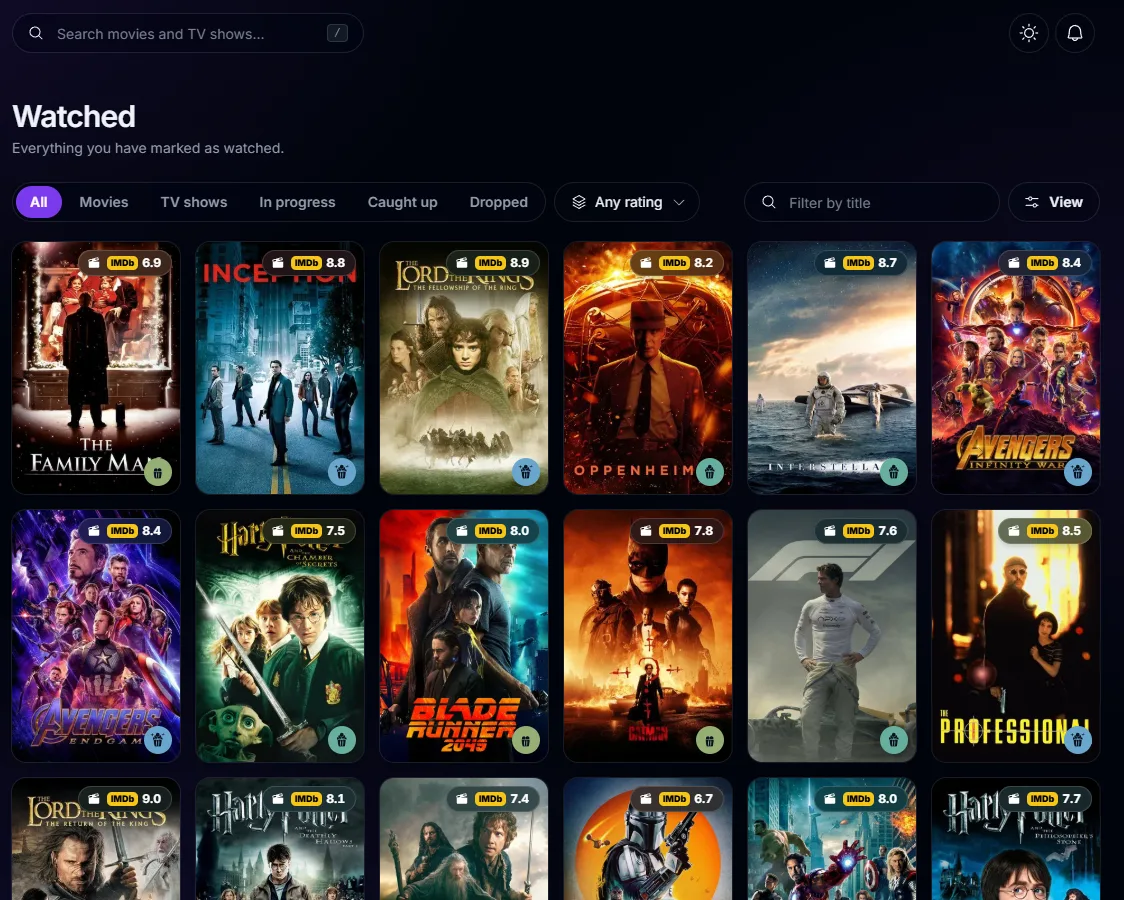Image resolution: width=1124 pixels, height=900 pixels.
Task: Open The Family Man poster
Action: click(x=96, y=368)
